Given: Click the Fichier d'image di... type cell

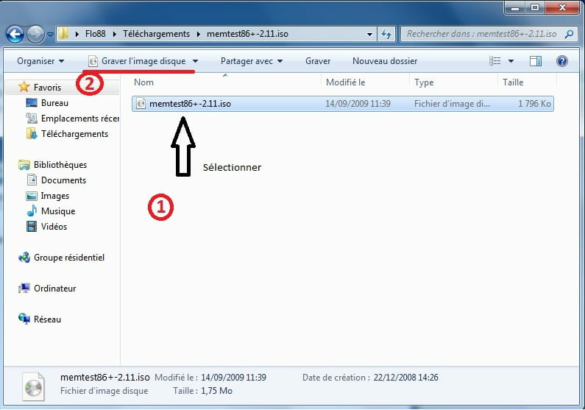Looking at the screenshot, I should (452, 104).
